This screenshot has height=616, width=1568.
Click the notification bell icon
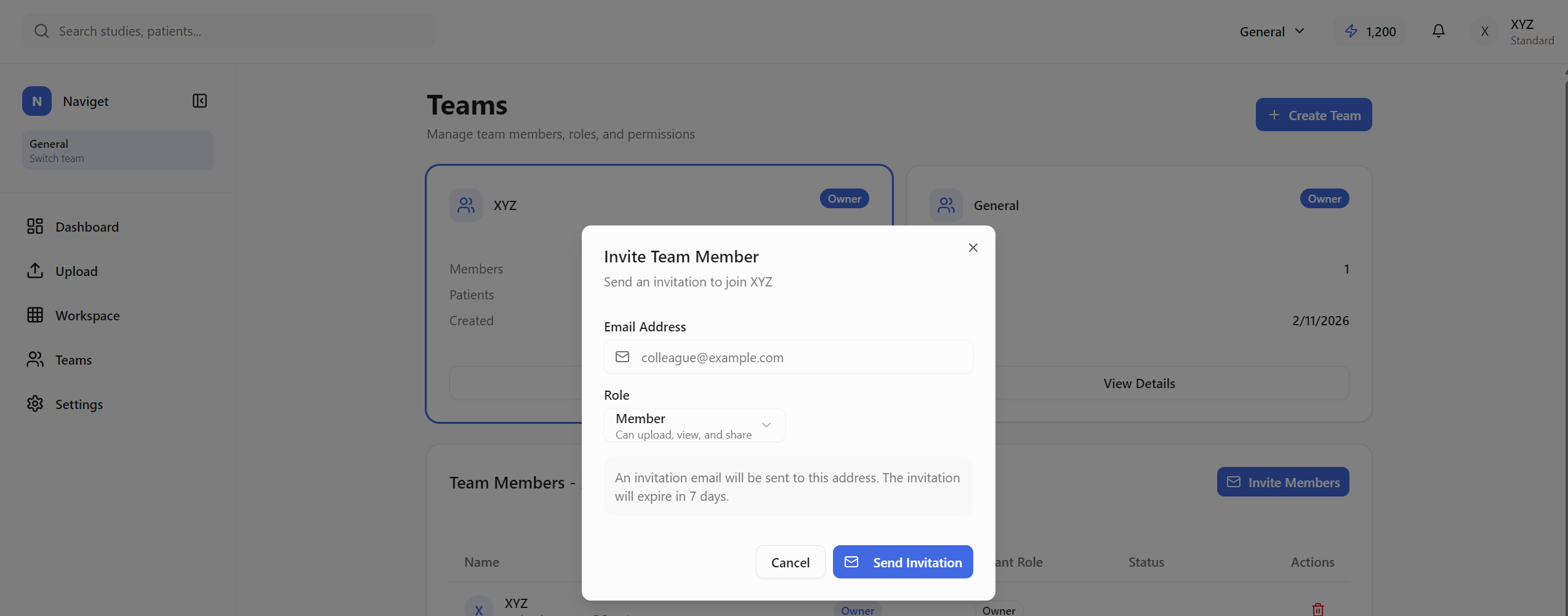point(1438,31)
